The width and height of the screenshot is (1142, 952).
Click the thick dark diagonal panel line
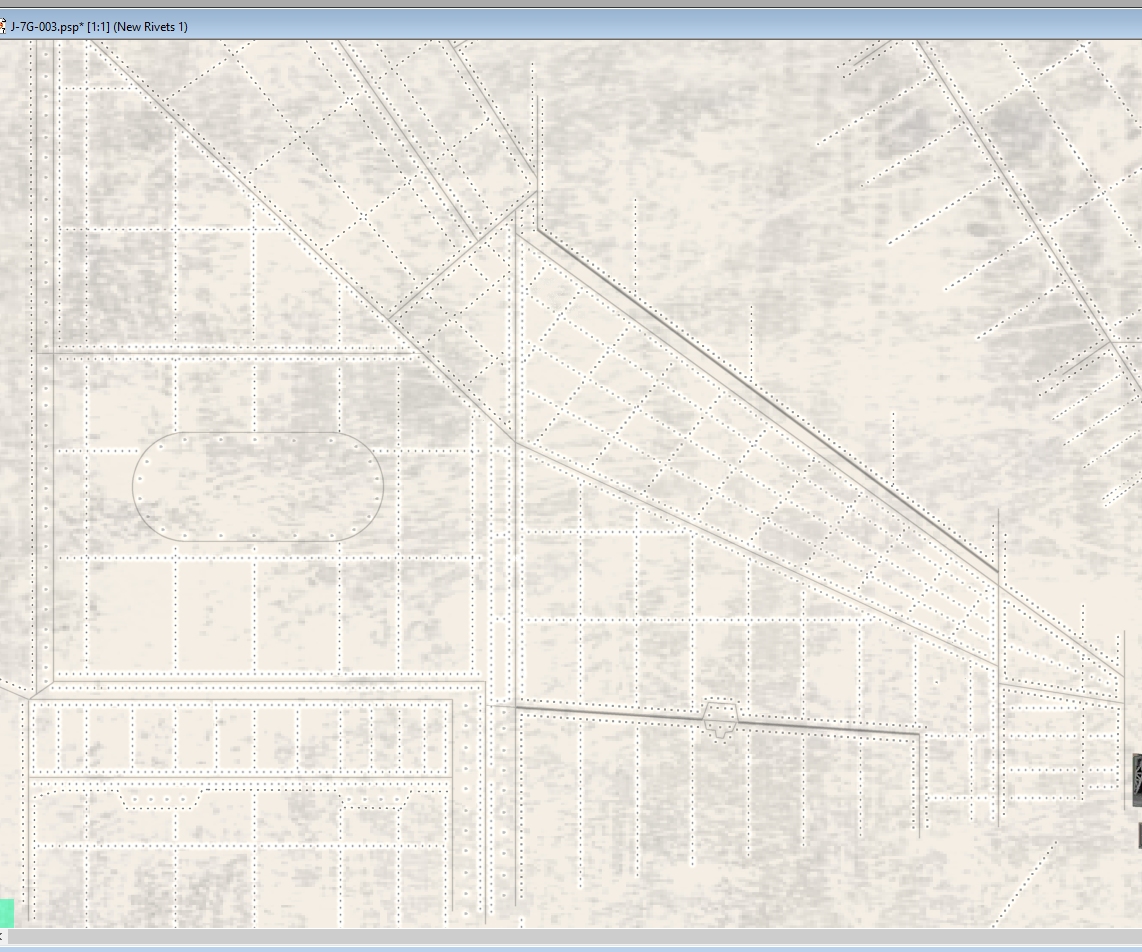(768, 401)
